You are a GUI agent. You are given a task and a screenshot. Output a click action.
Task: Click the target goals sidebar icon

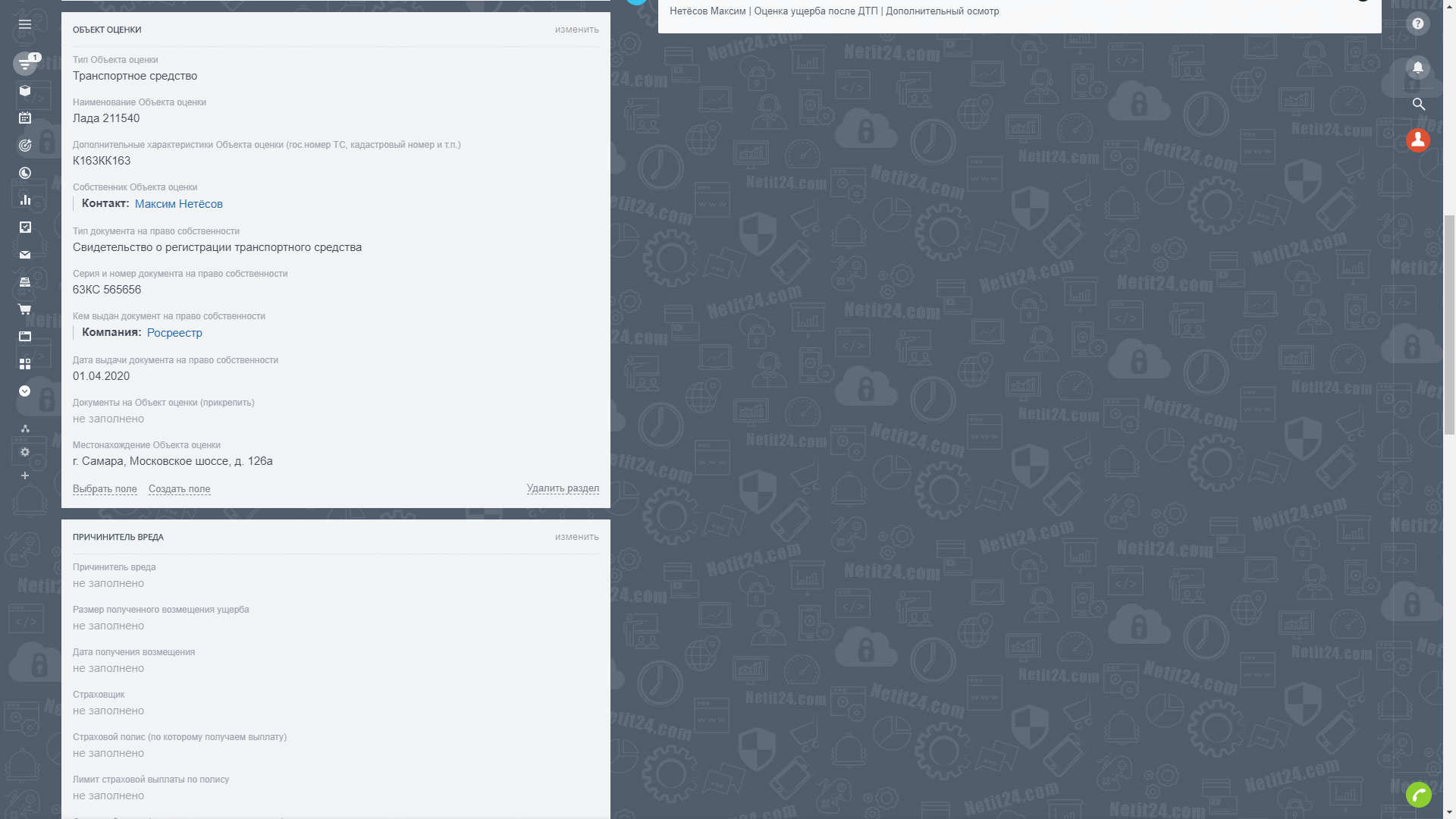pos(25,145)
